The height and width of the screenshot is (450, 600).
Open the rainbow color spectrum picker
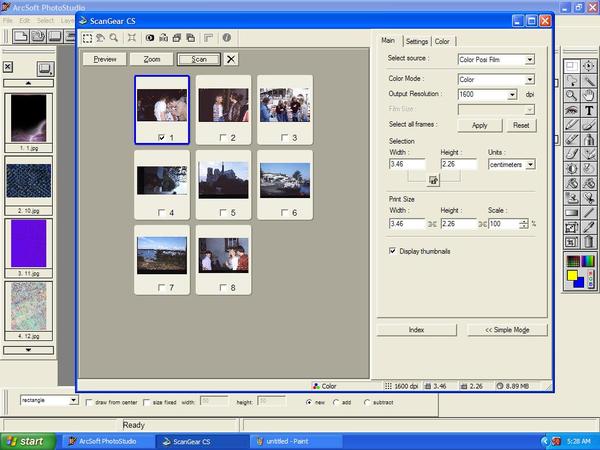[589, 261]
